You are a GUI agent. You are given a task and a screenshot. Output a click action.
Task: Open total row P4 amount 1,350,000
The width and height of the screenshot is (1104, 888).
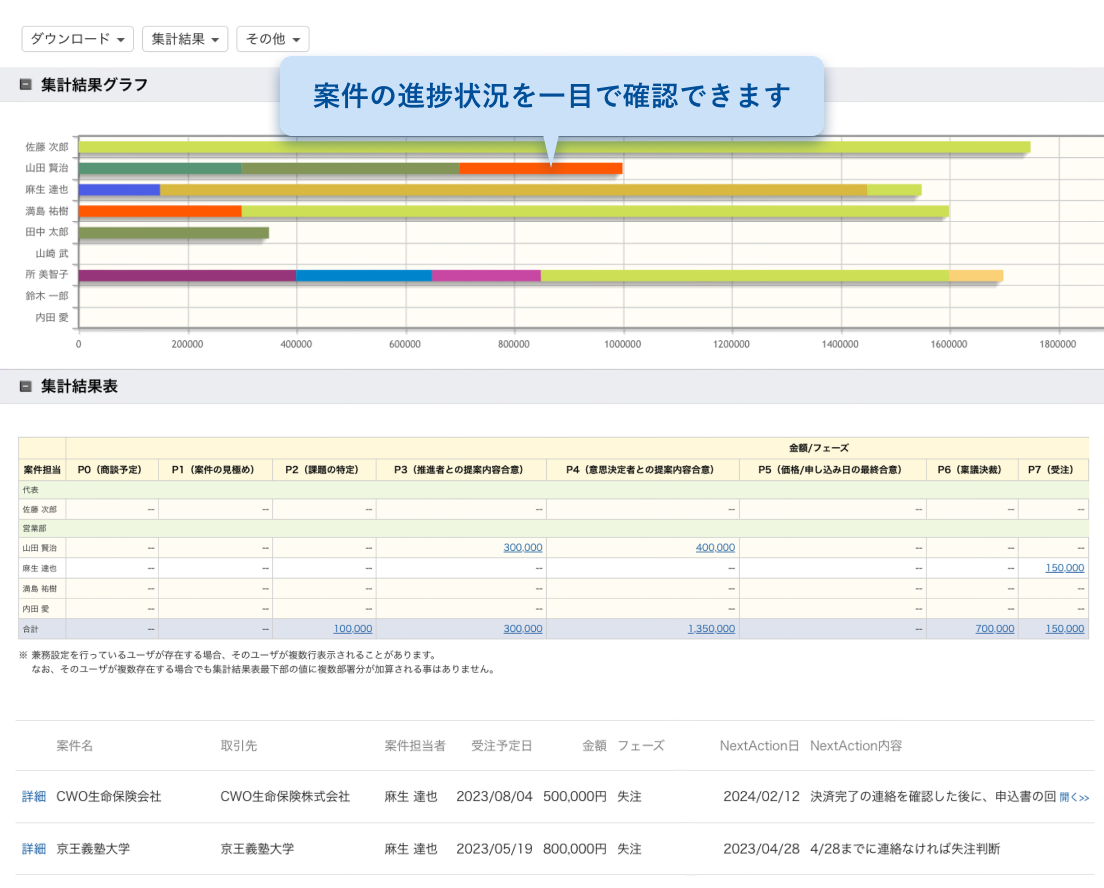[x=711, y=629]
